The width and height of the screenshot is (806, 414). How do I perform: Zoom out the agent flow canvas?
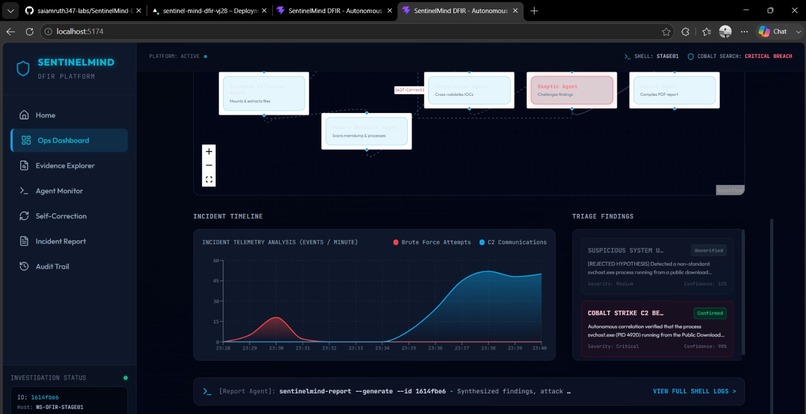point(209,166)
